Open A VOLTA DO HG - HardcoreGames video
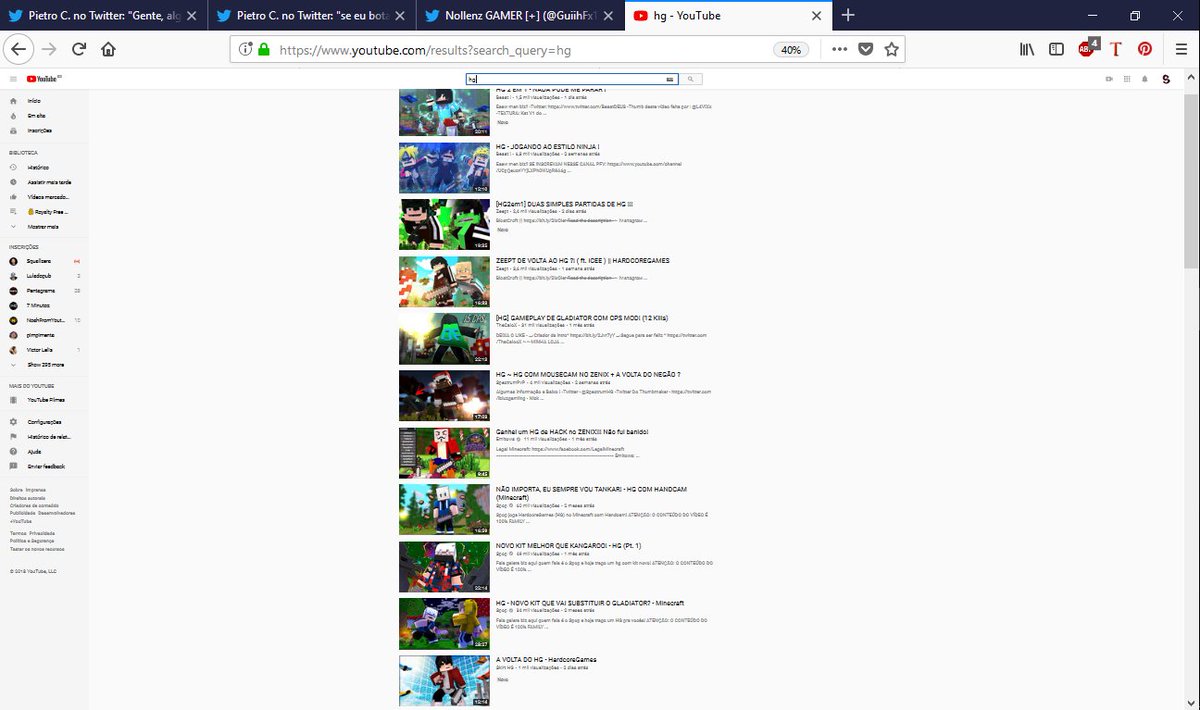The width and height of the screenshot is (1200, 710). pos(546,660)
